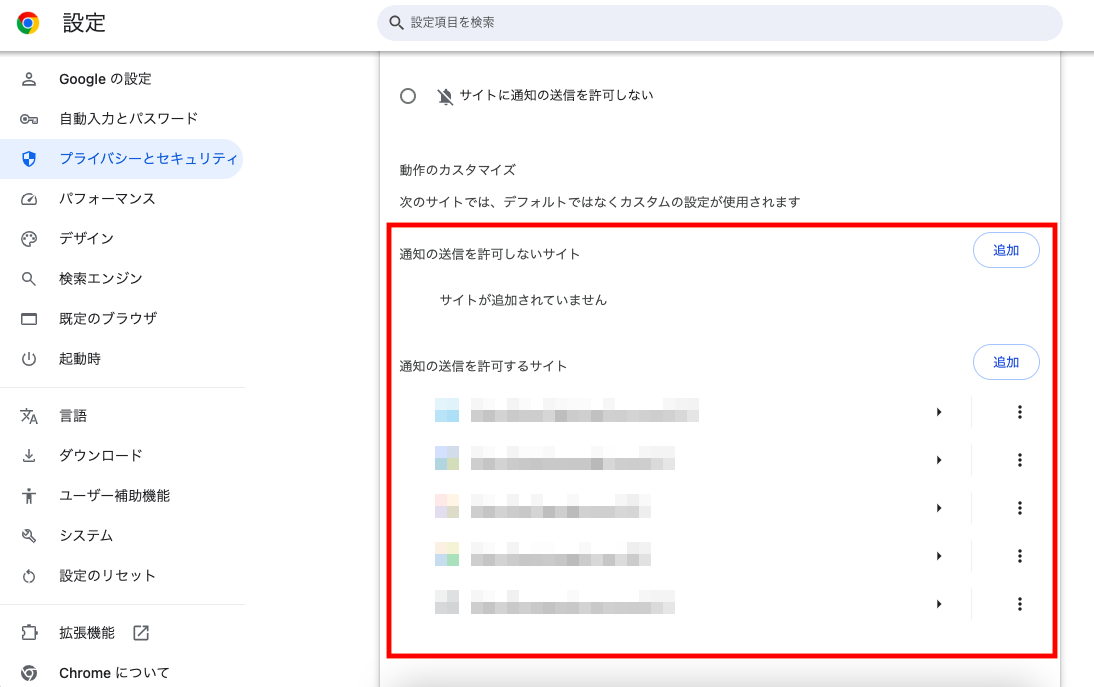Expand fifth allowed site details arrow
This screenshot has height=687, width=1094.
[x=938, y=604]
